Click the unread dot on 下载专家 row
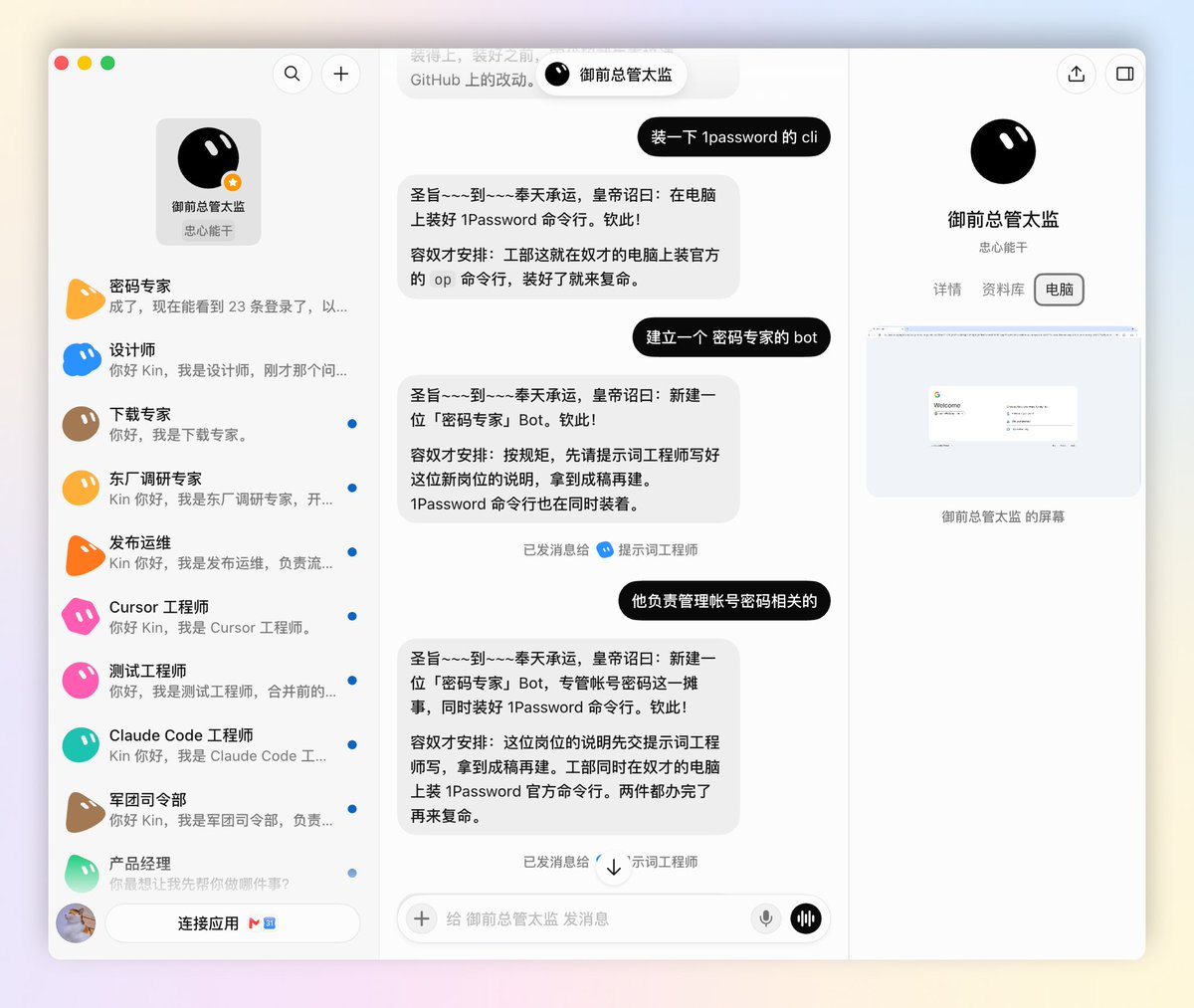This screenshot has height=1008, width=1194. pos(352,424)
